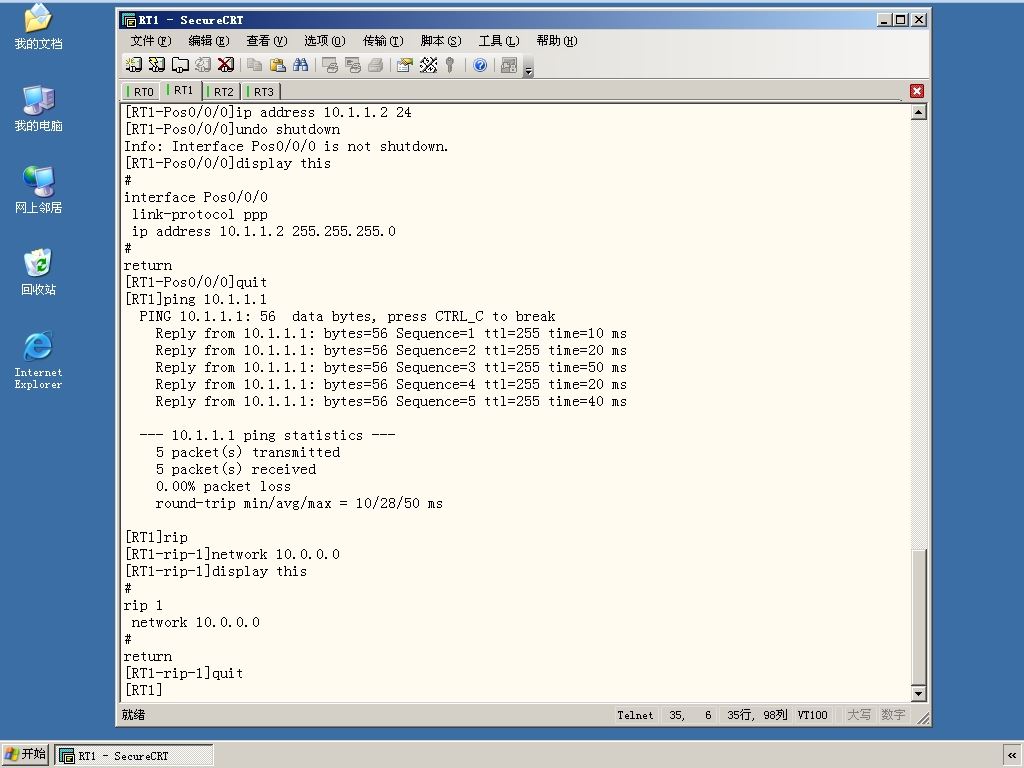This screenshot has width=1024, height=768.
Task: Click the Telnet status bar entry
Action: (x=635, y=715)
